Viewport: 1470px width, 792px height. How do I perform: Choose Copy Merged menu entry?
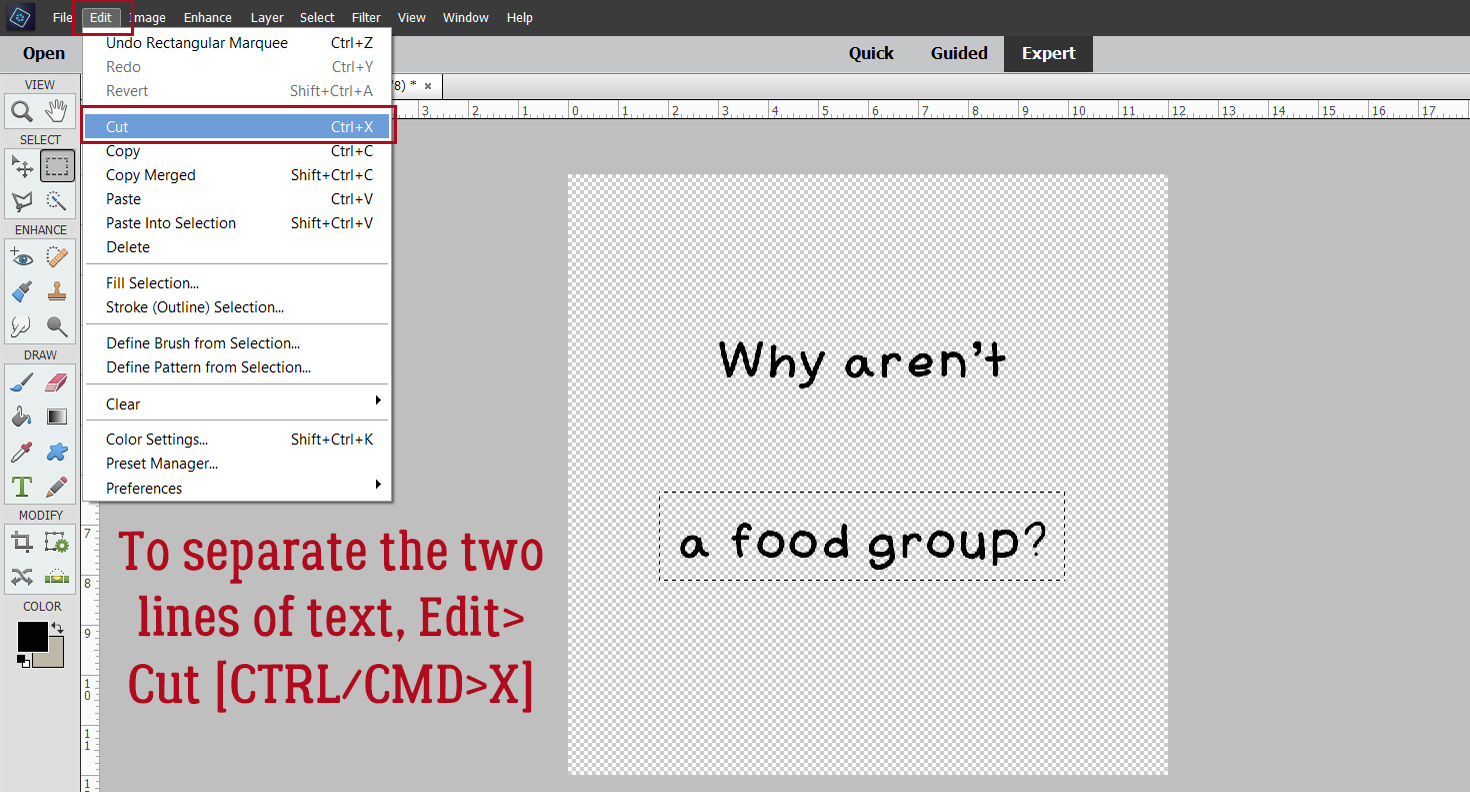click(237, 175)
